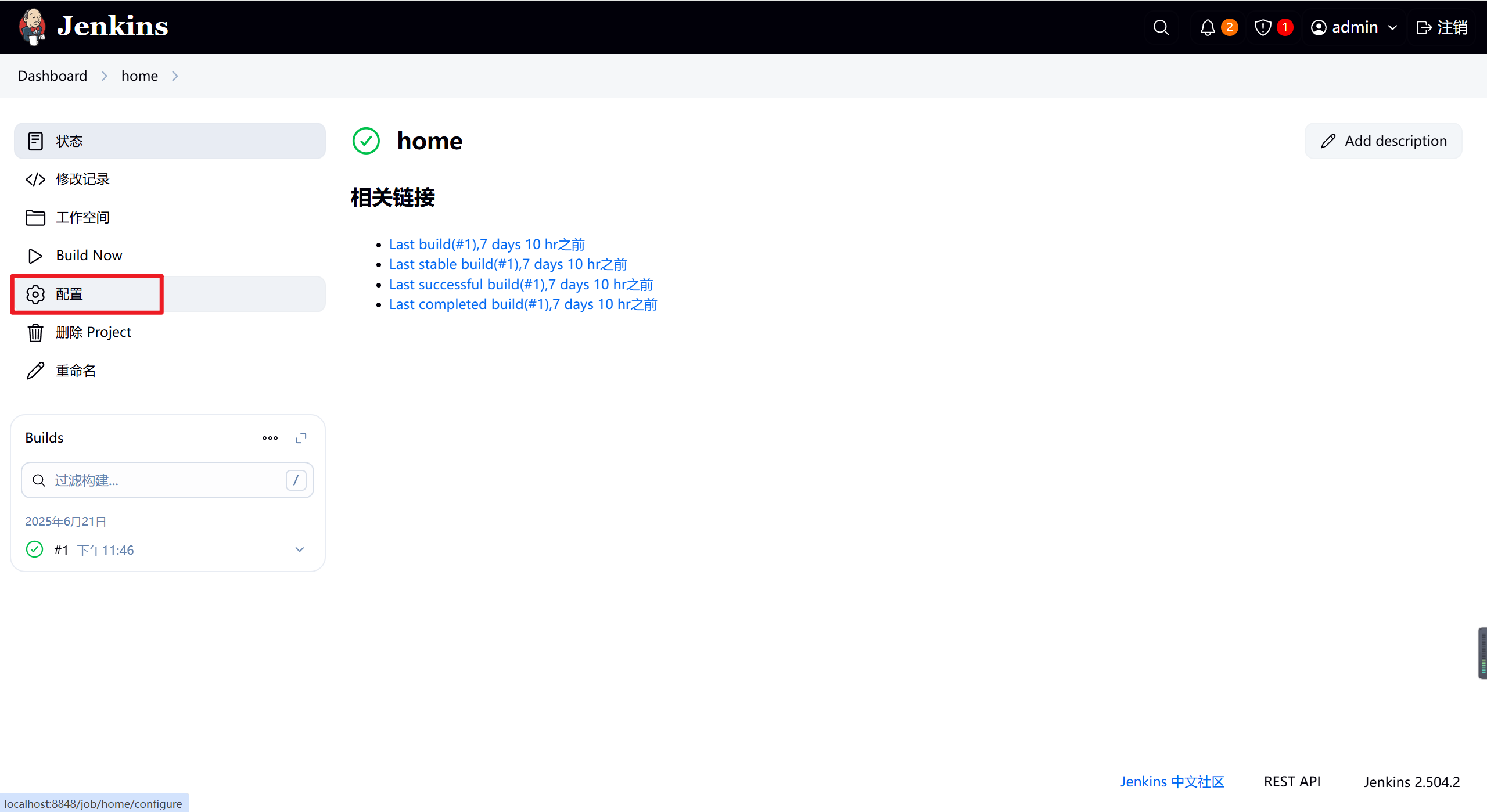The width and height of the screenshot is (1487, 812).
Task: Open the admin user dropdown arrow
Action: coord(1392,27)
